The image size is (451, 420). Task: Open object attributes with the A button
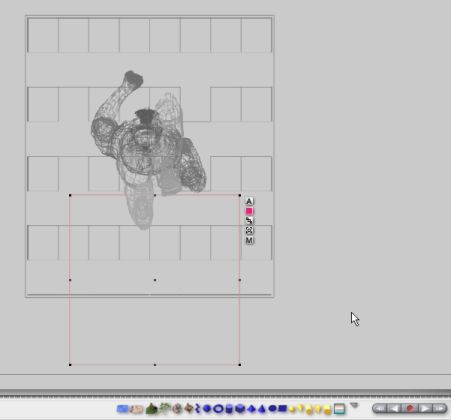[x=249, y=201]
